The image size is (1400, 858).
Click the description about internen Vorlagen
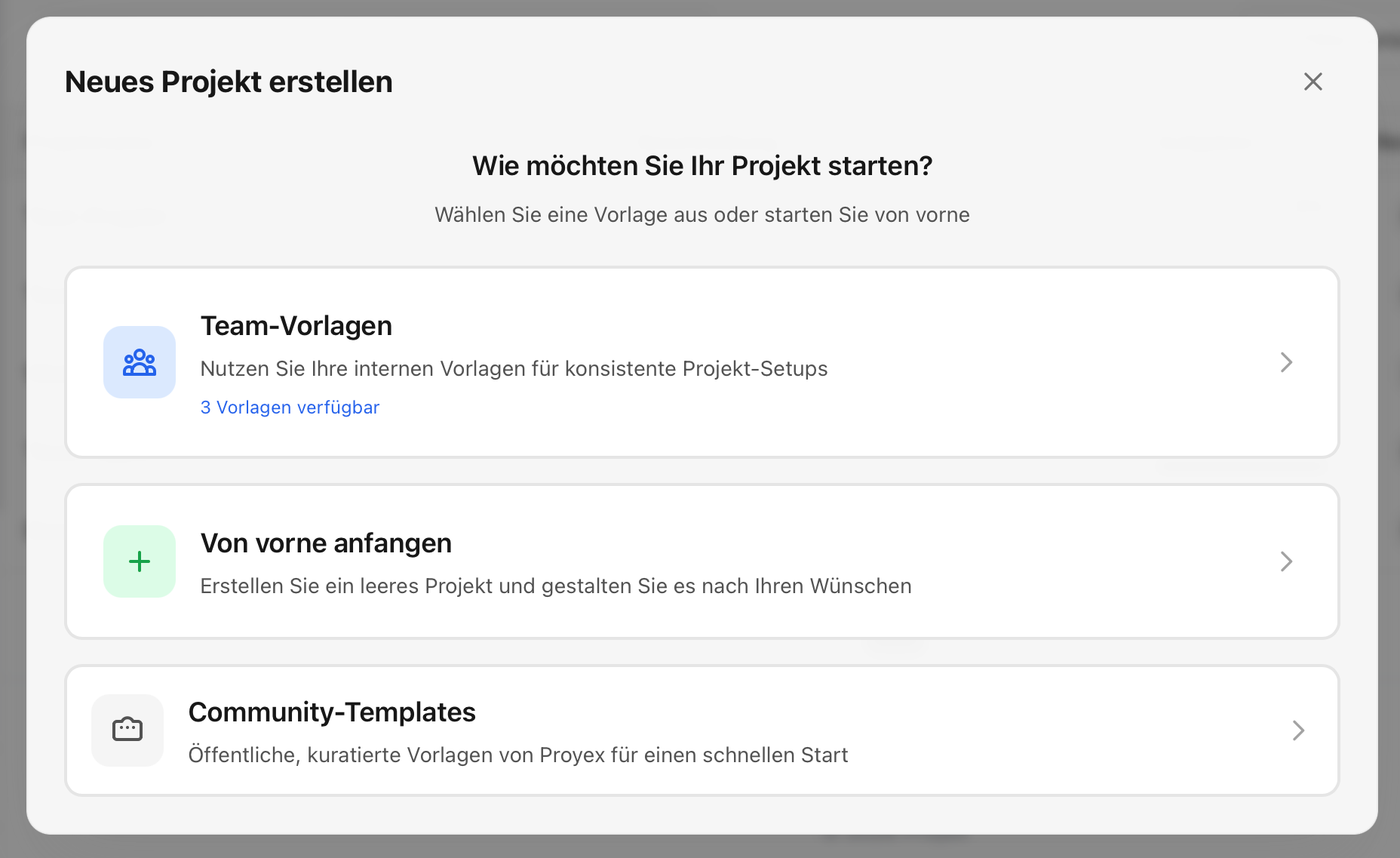point(514,368)
